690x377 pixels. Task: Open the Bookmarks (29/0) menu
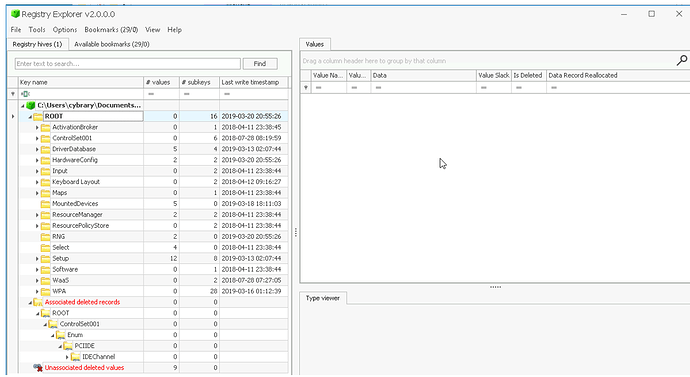pos(111,29)
